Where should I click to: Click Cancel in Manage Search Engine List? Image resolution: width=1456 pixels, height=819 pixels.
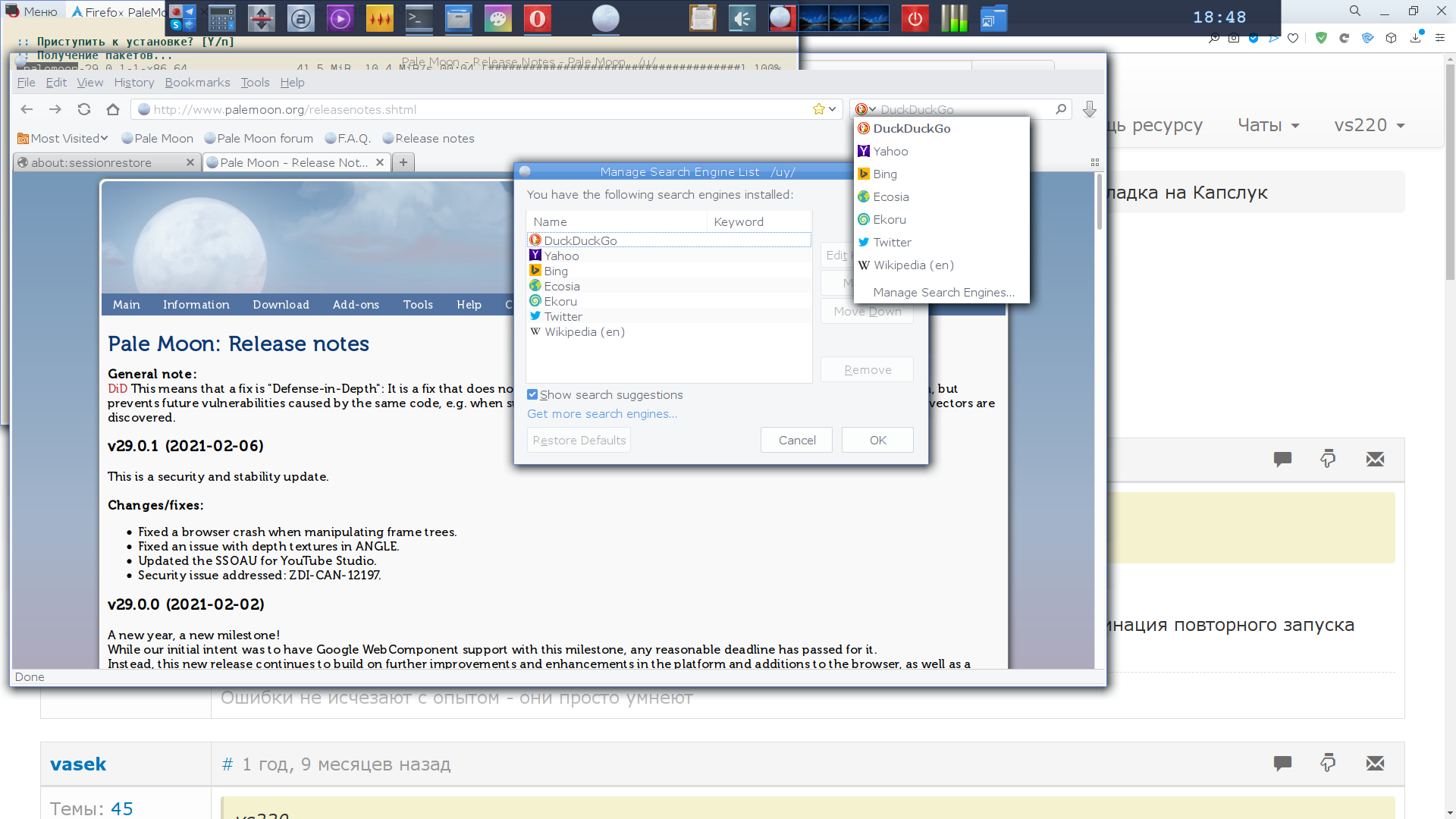pyautogui.click(x=796, y=440)
